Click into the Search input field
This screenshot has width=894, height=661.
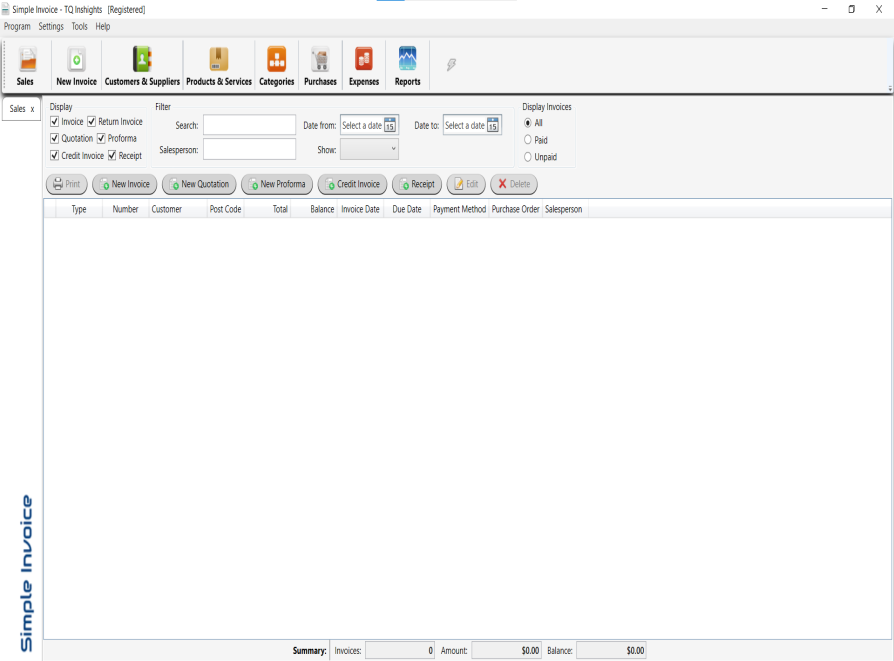click(x=249, y=125)
